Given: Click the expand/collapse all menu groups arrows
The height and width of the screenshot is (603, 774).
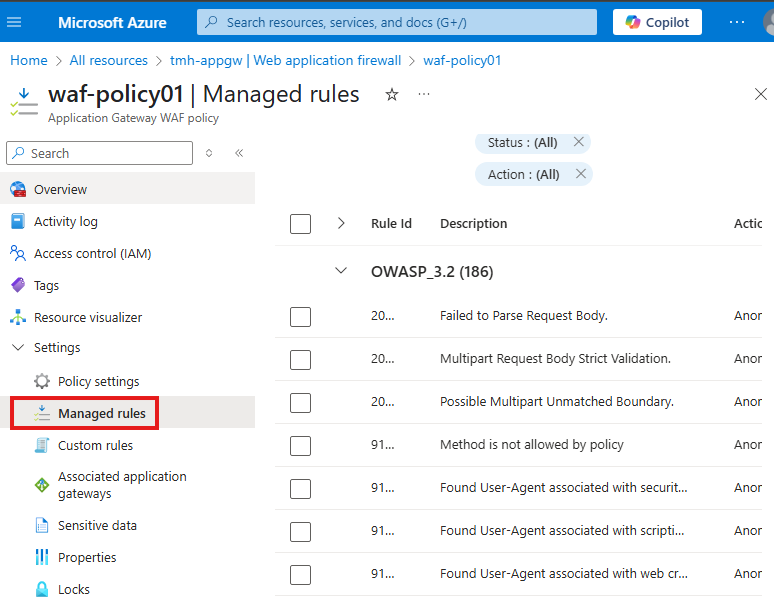Looking at the screenshot, I should (x=209, y=153).
